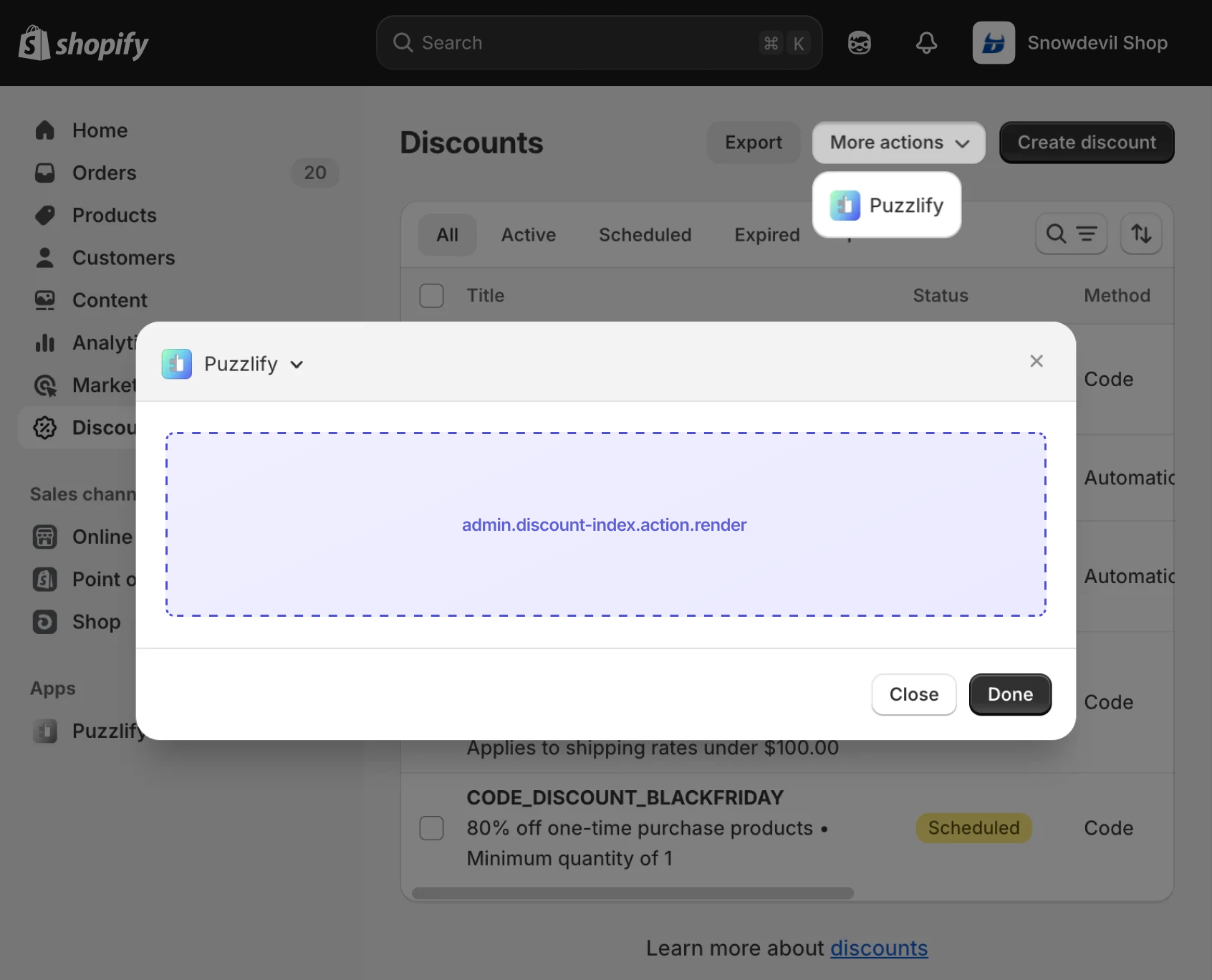Click Puzzlify icon in modal header
The width and height of the screenshot is (1212, 980).
177,364
